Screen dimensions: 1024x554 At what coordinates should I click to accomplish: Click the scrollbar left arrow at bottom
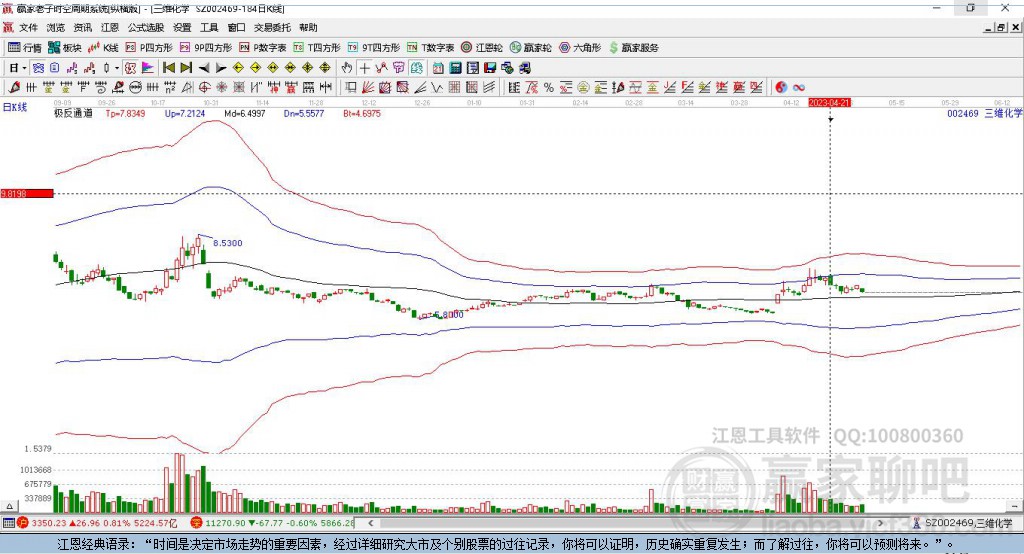tap(371, 523)
